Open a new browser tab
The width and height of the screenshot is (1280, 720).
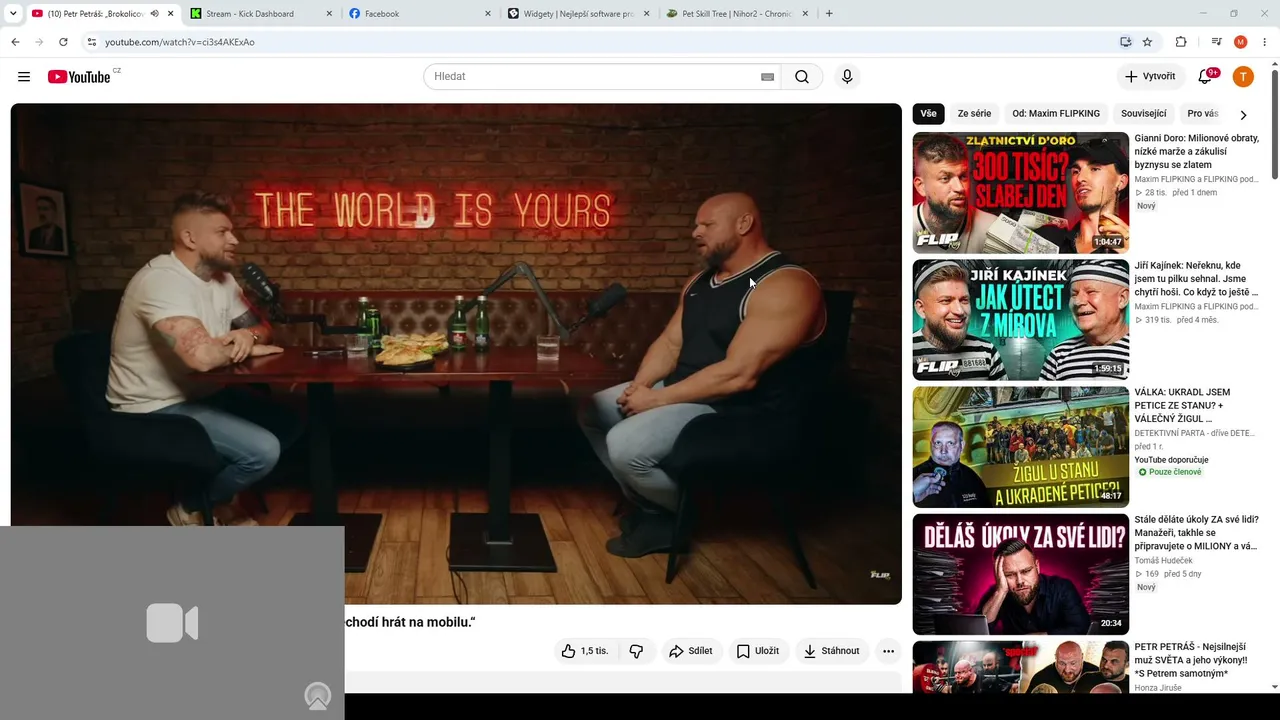[x=829, y=14]
